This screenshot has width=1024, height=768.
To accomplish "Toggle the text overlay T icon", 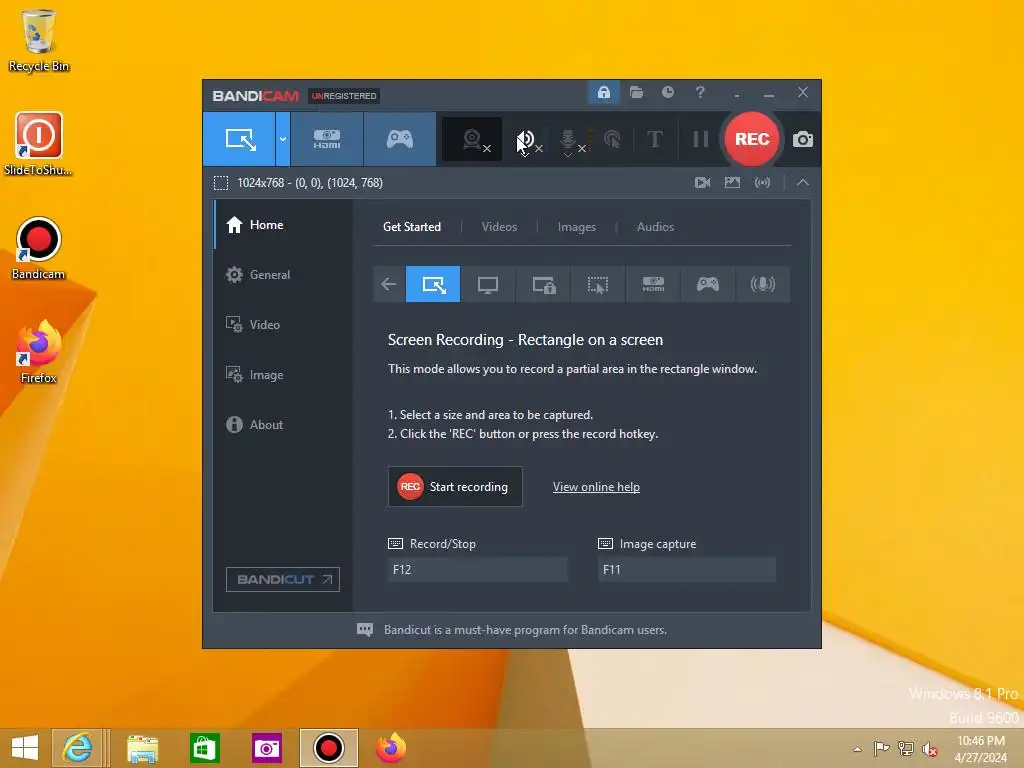I will (x=654, y=139).
